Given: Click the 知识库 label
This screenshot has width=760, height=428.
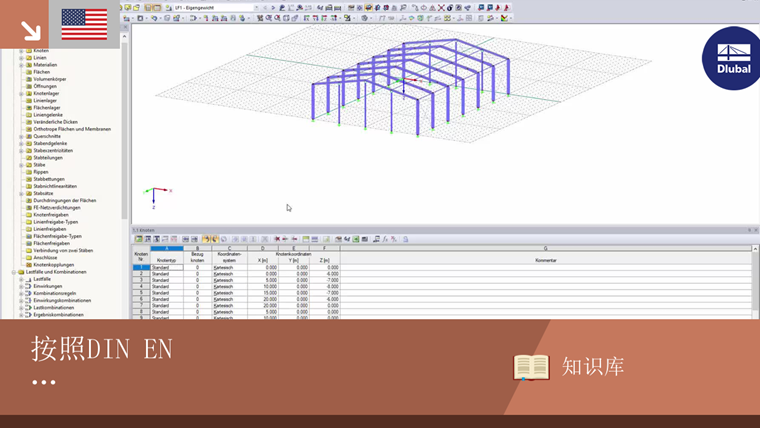Looking at the screenshot, I should click(x=593, y=366).
